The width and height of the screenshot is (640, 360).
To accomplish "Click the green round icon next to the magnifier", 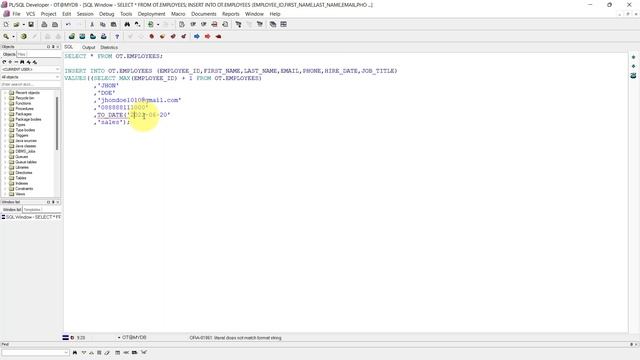I will [24, 36].
